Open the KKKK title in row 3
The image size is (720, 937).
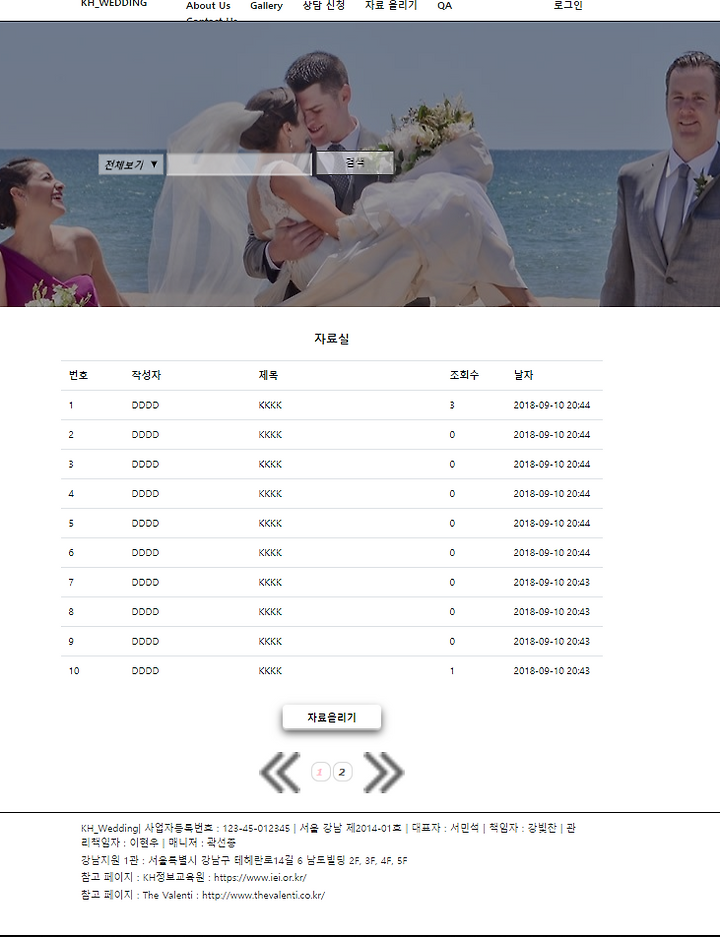tap(270, 464)
